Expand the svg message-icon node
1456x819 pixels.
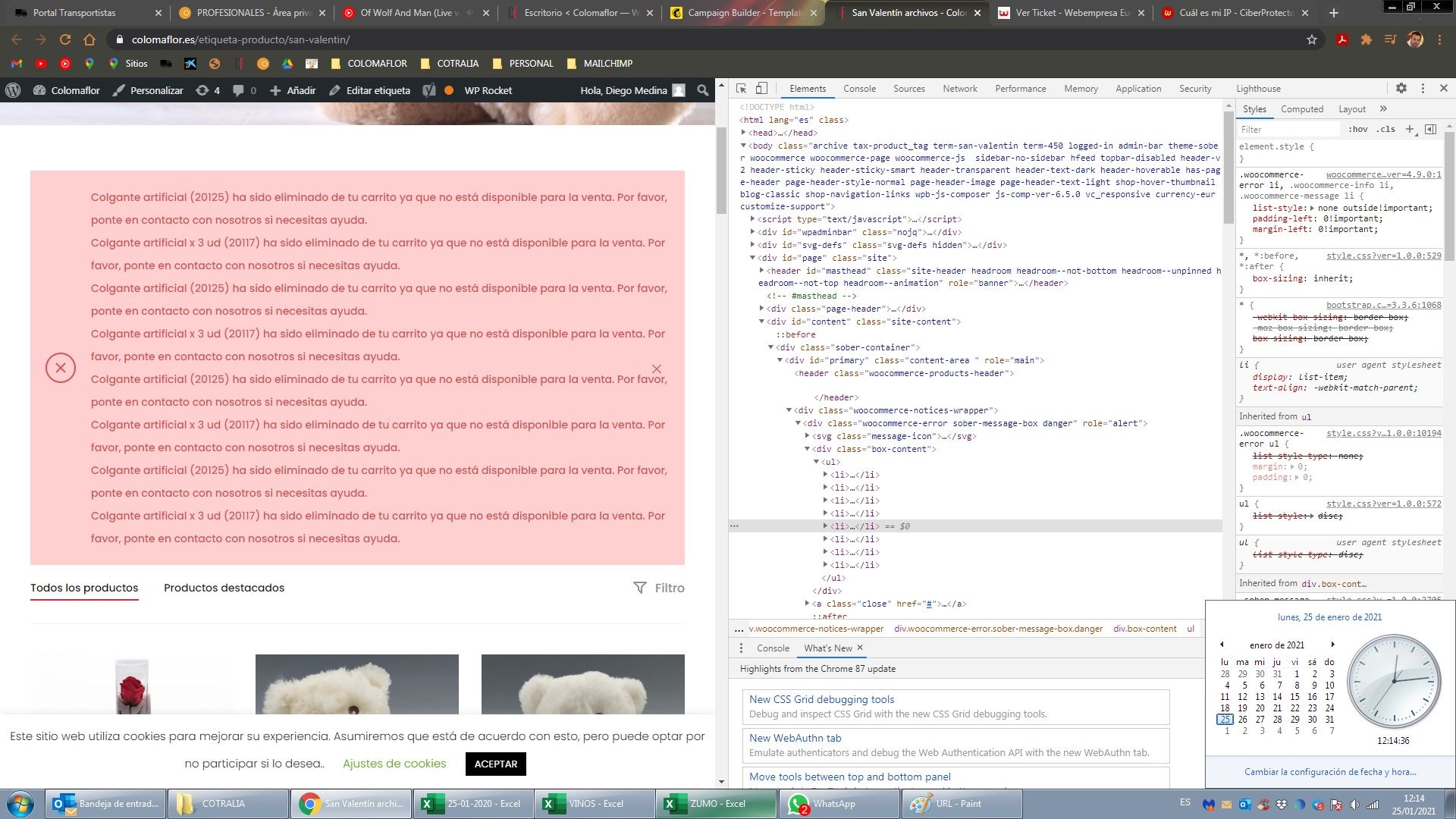[x=807, y=436]
